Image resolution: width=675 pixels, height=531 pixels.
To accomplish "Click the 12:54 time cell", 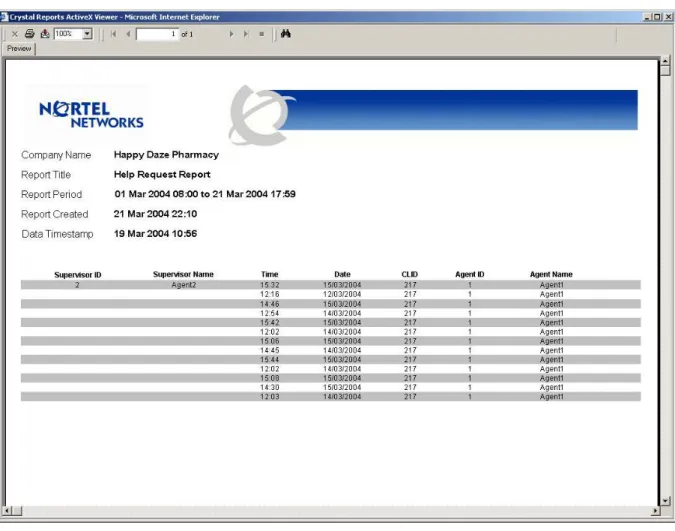I will (x=269, y=314).
